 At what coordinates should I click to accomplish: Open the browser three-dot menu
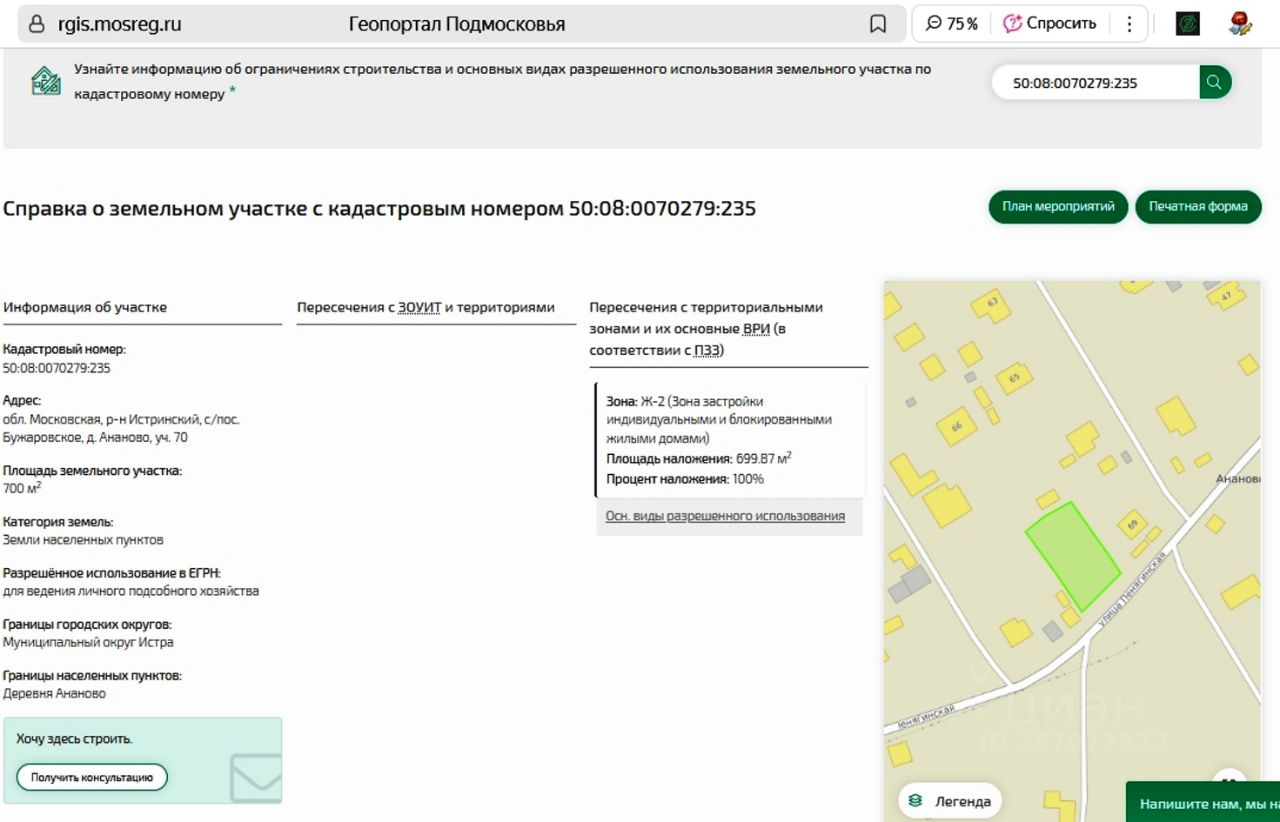pos(1129,24)
